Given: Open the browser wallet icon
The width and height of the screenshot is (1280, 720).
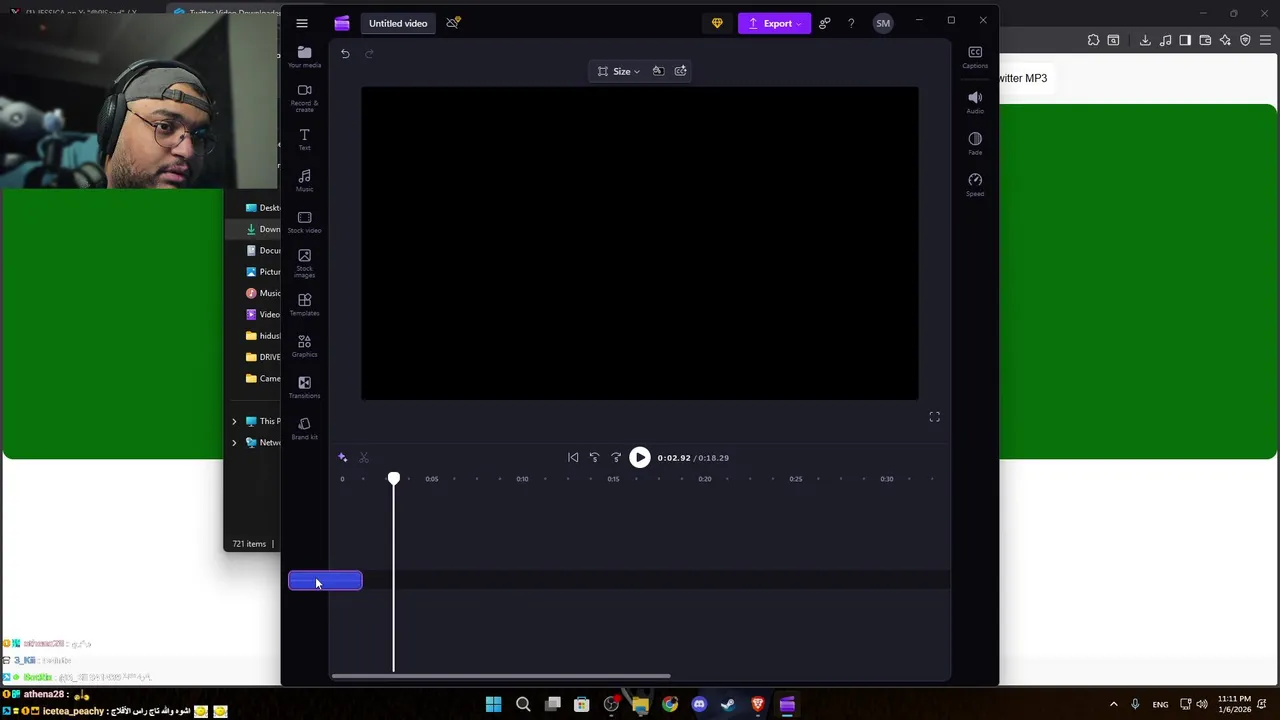Looking at the screenshot, I should (x=1205, y=40).
